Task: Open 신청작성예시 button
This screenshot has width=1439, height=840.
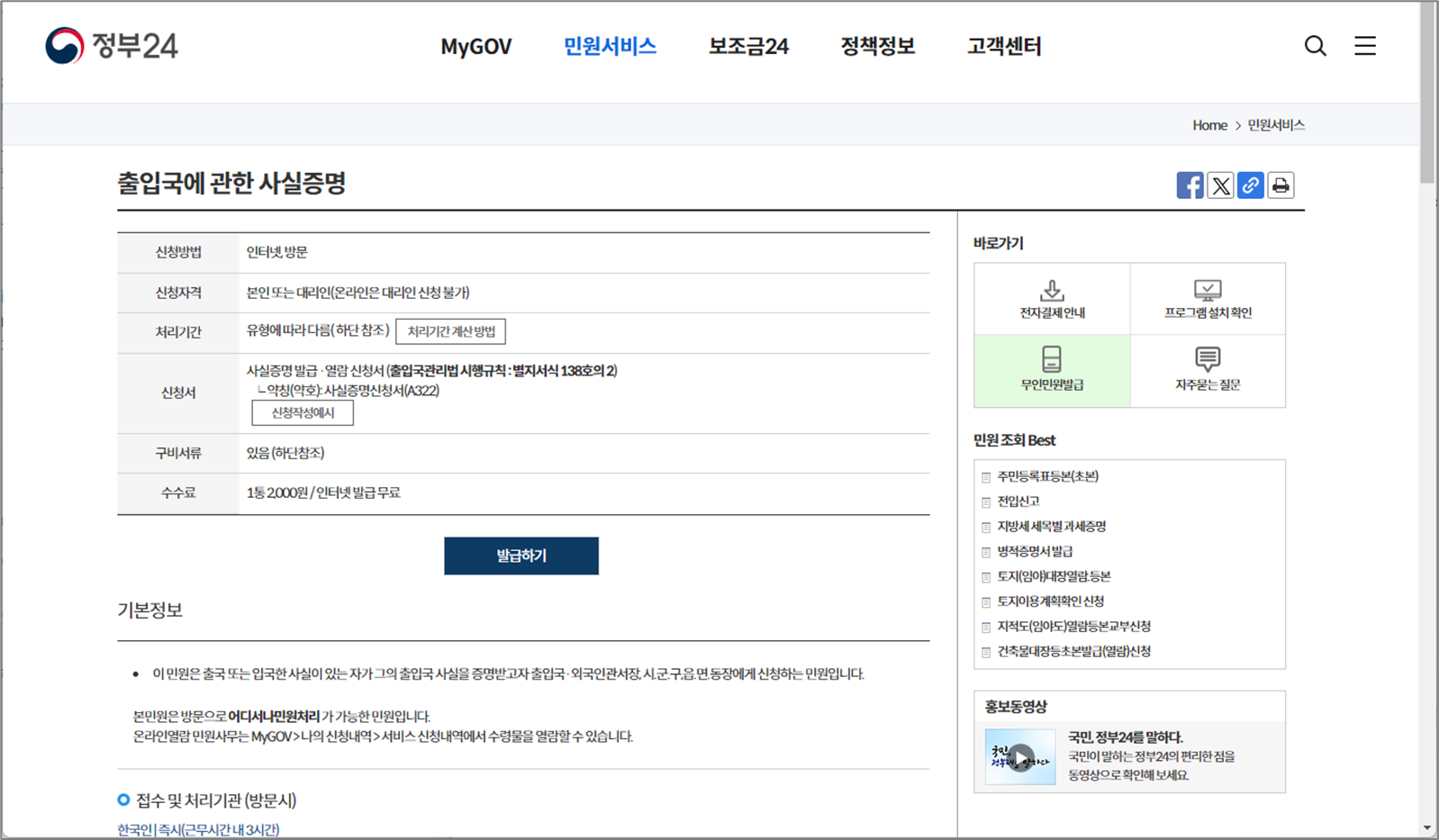Action: pos(303,412)
